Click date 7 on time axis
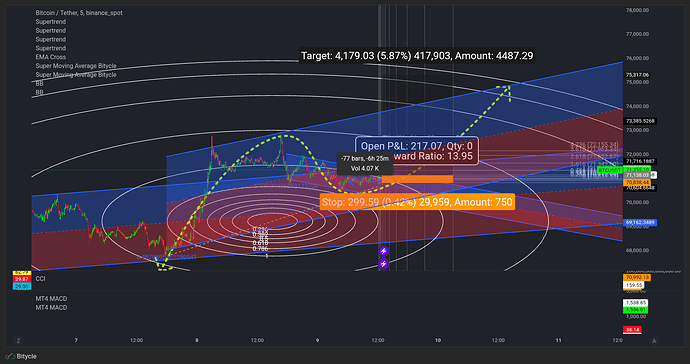The height and width of the screenshot is (364, 690). 76,340
